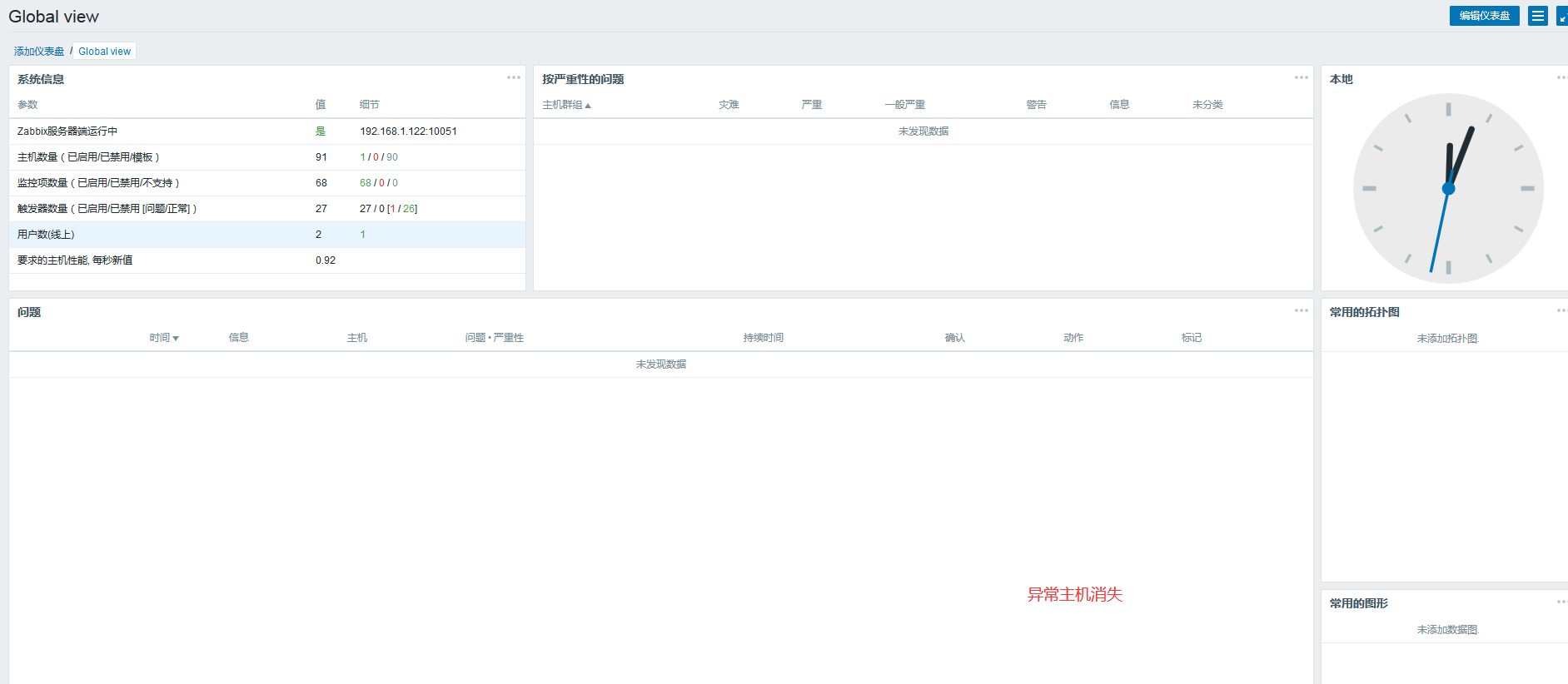Click the analog clock in 本地 widget
This screenshot has width=1568, height=684.
tap(1448, 189)
